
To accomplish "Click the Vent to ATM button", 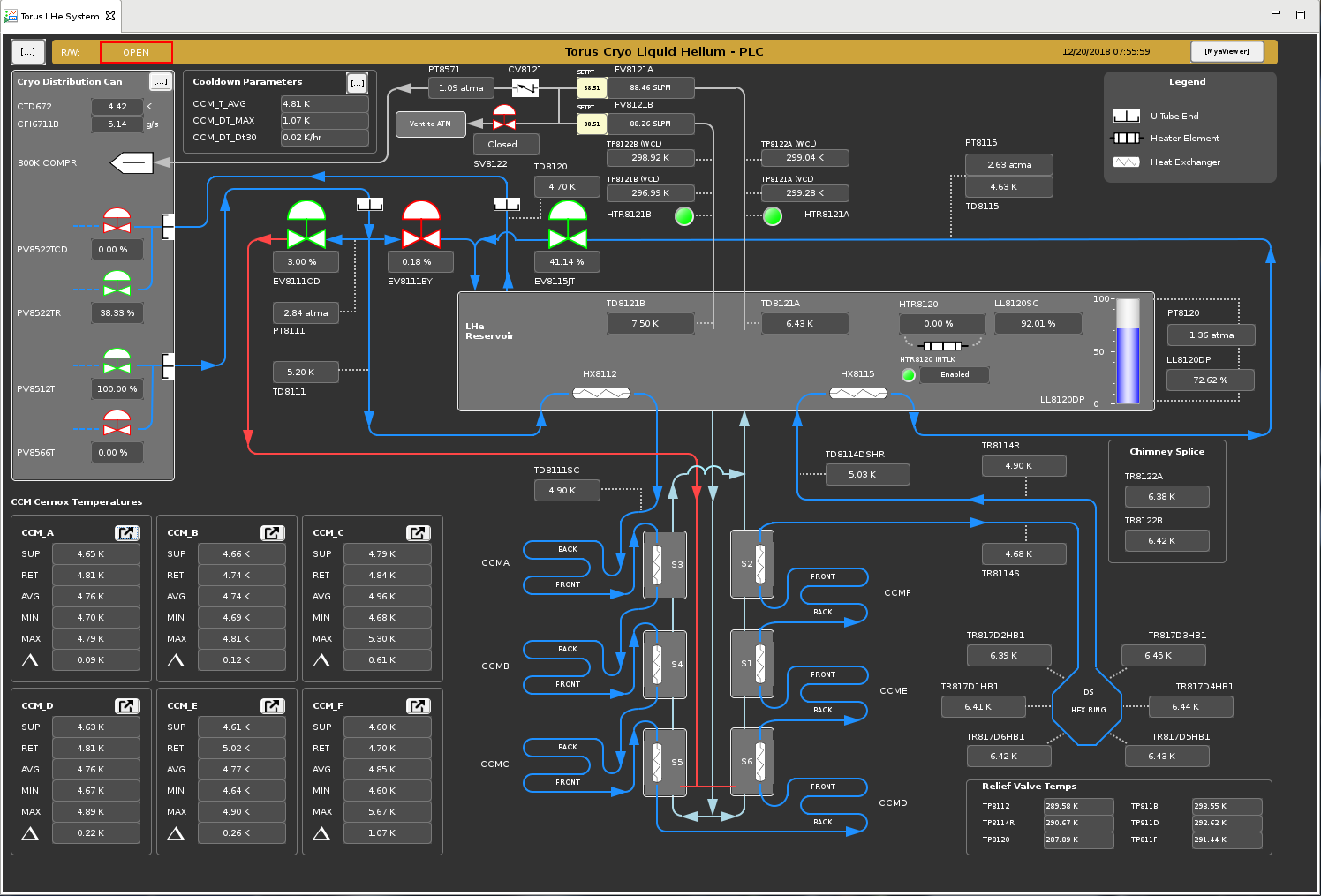I will click(430, 124).
